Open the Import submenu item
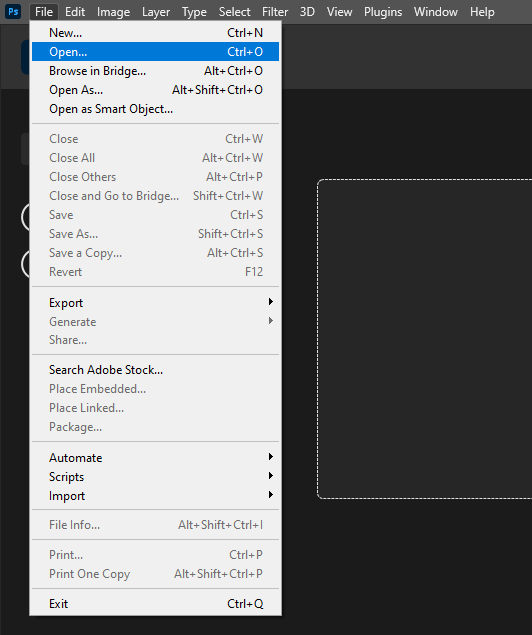 [155, 496]
